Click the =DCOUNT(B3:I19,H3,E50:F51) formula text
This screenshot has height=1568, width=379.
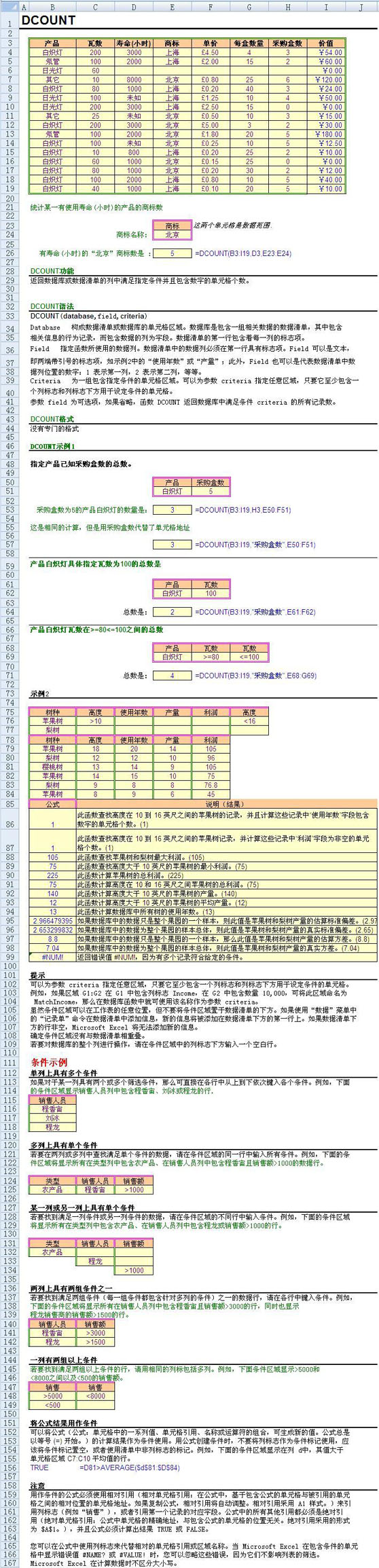tap(243, 509)
